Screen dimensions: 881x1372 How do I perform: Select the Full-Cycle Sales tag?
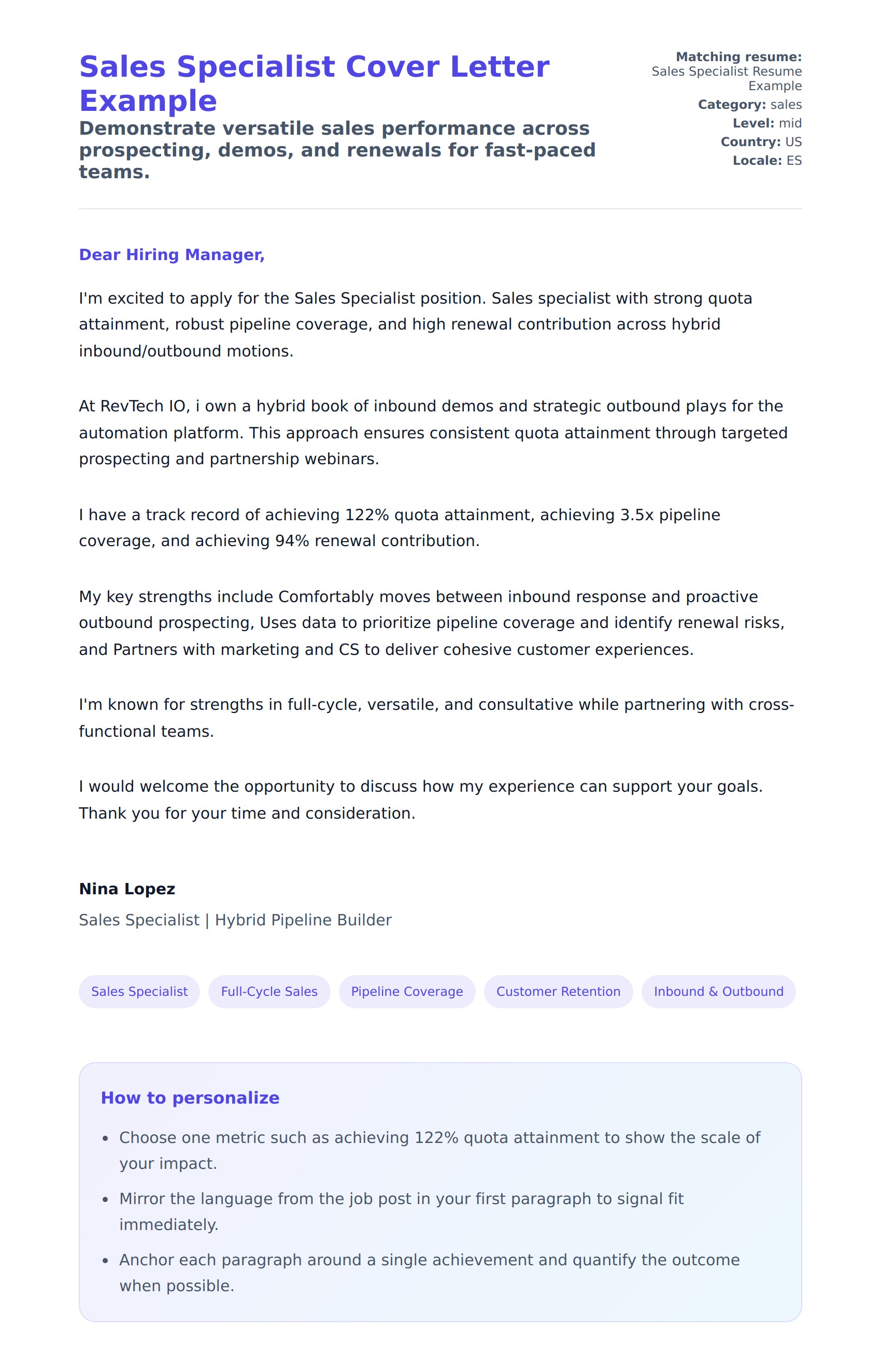269,991
